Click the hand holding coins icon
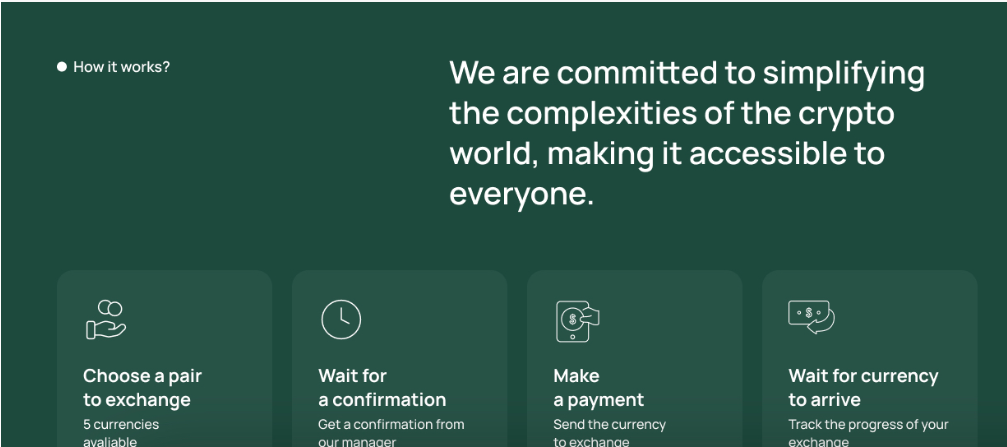Screen dimensions: 1007x447 (x=106, y=319)
